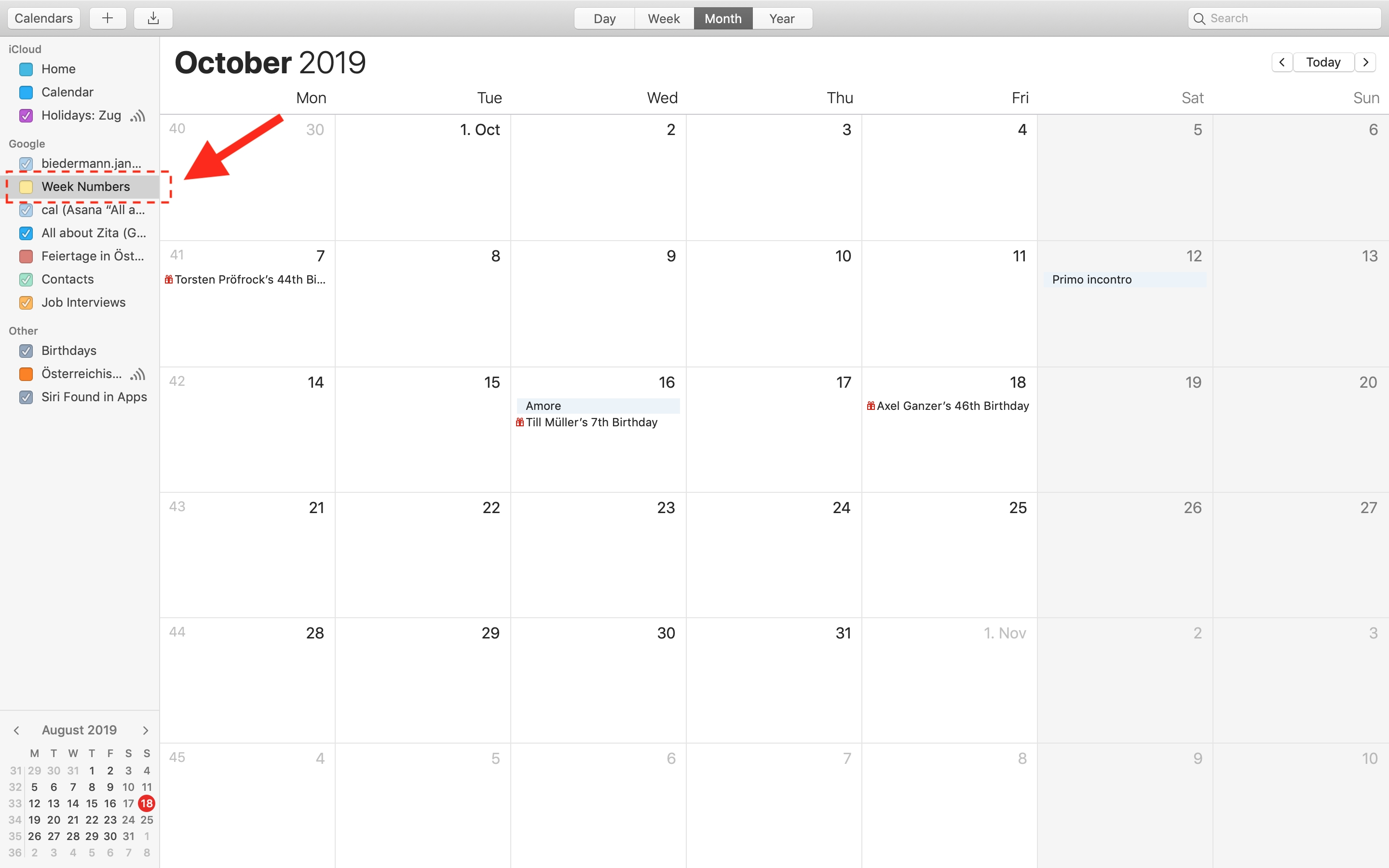
Task: Switch to Day view
Action: (x=604, y=18)
